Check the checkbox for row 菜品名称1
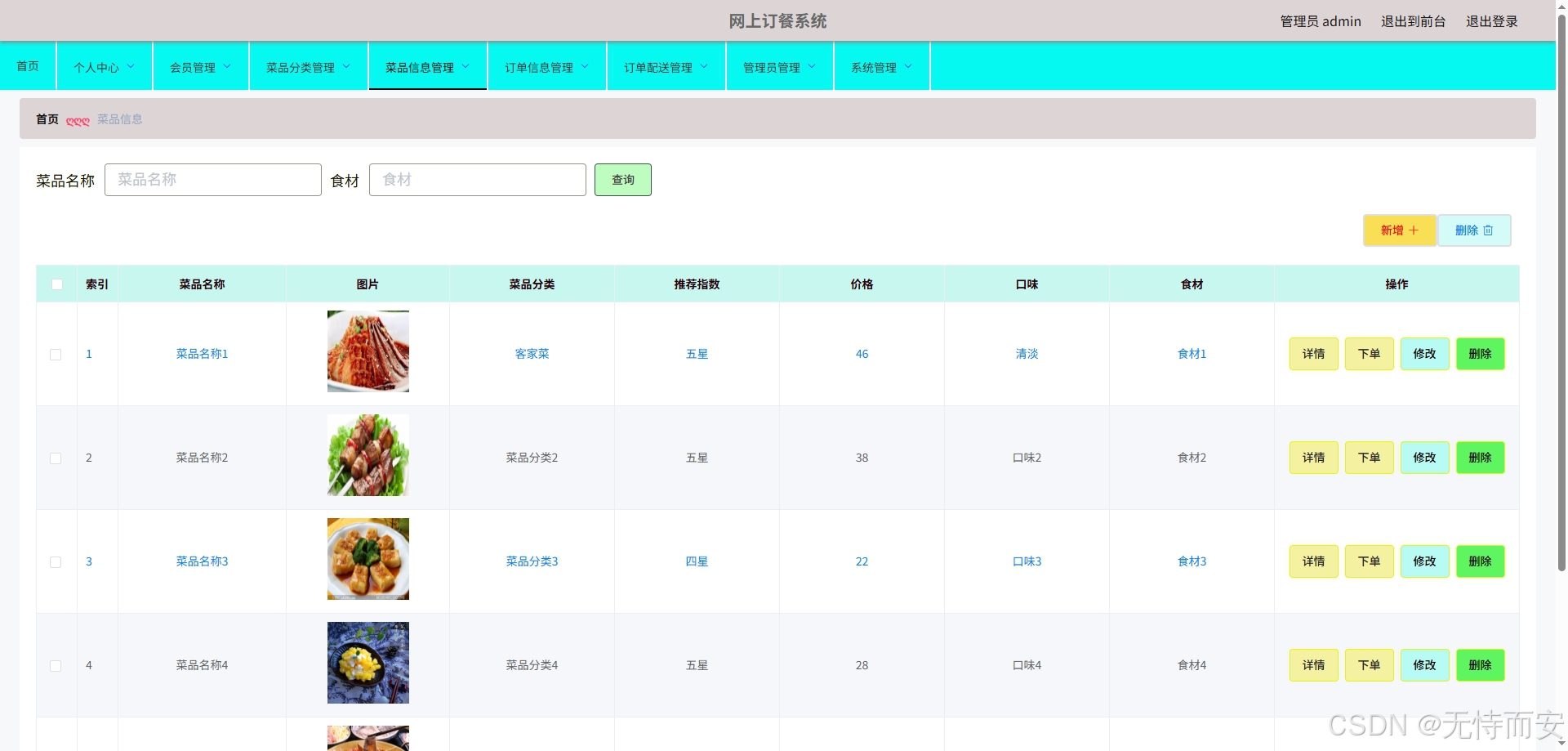The width and height of the screenshot is (1568, 751). 56,355
